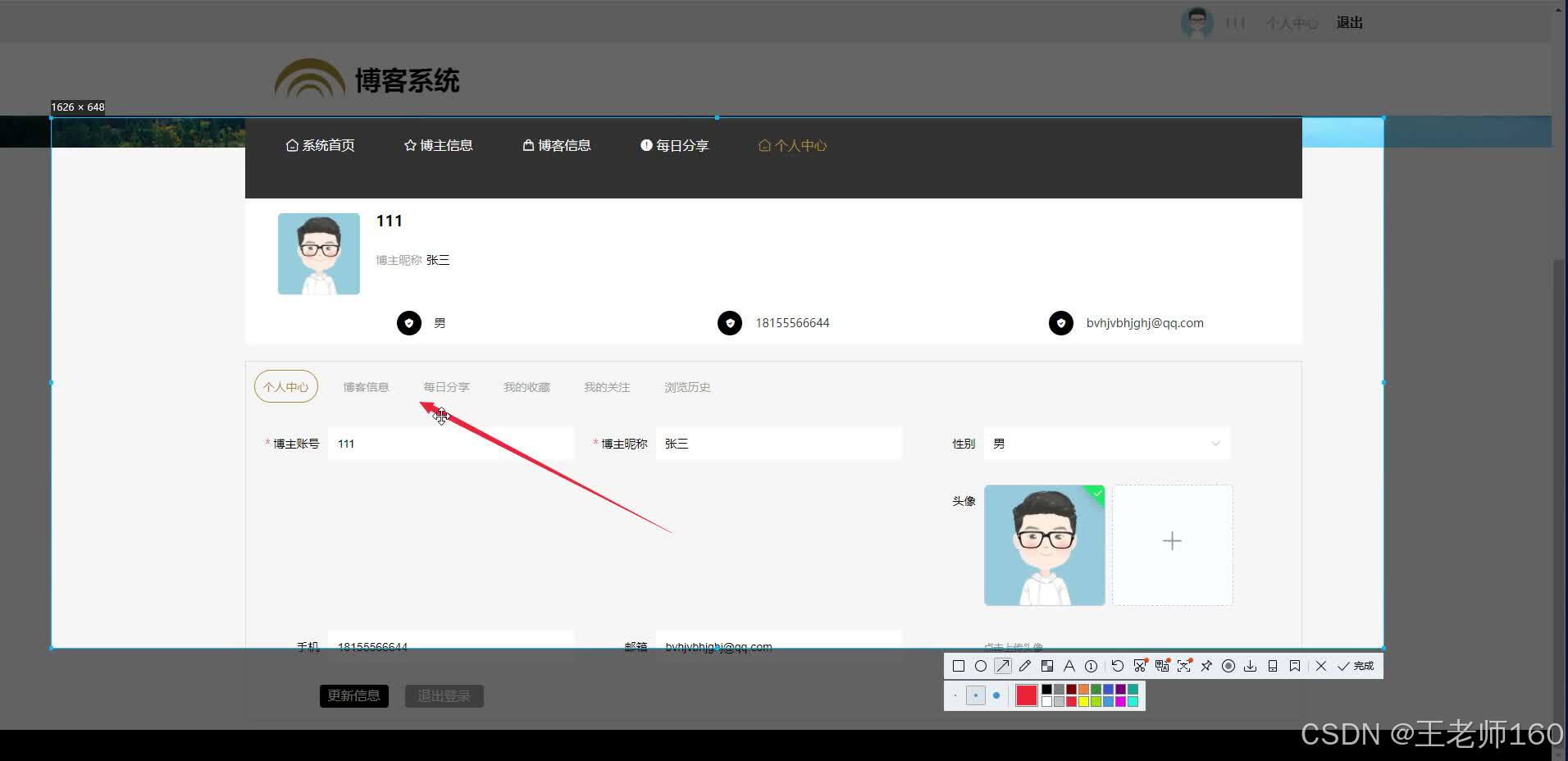This screenshot has width=1568, height=761.
Task: Run text recognition OCR tool
Action: click(1184, 666)
